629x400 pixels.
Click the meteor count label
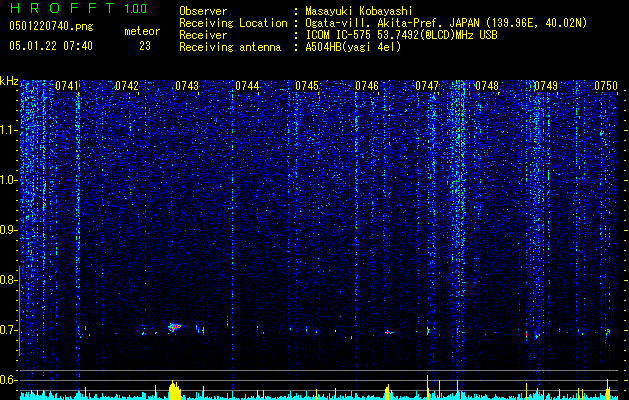(x=142, y=31)
